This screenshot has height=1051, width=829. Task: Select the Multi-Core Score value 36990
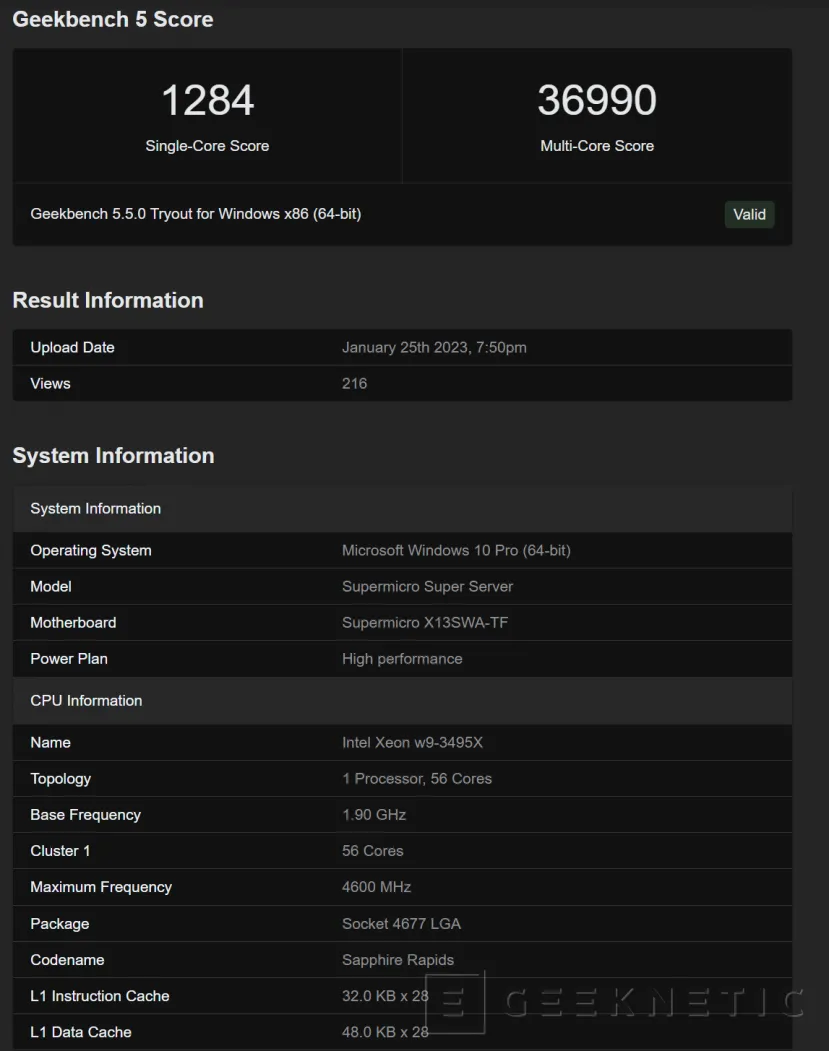pos(596,101)
